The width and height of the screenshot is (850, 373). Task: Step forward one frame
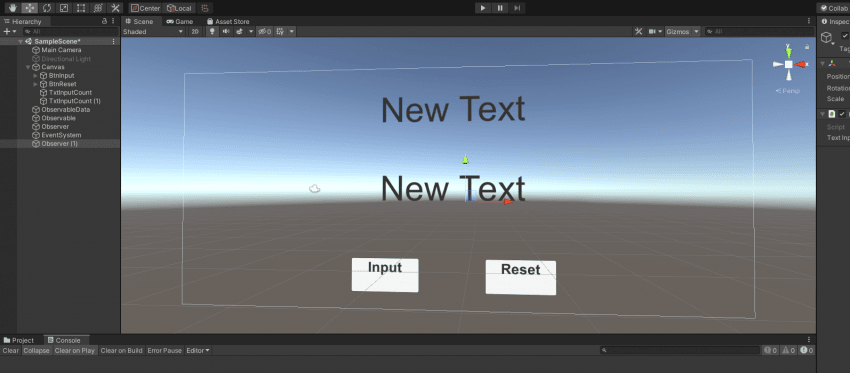[517, 8]
